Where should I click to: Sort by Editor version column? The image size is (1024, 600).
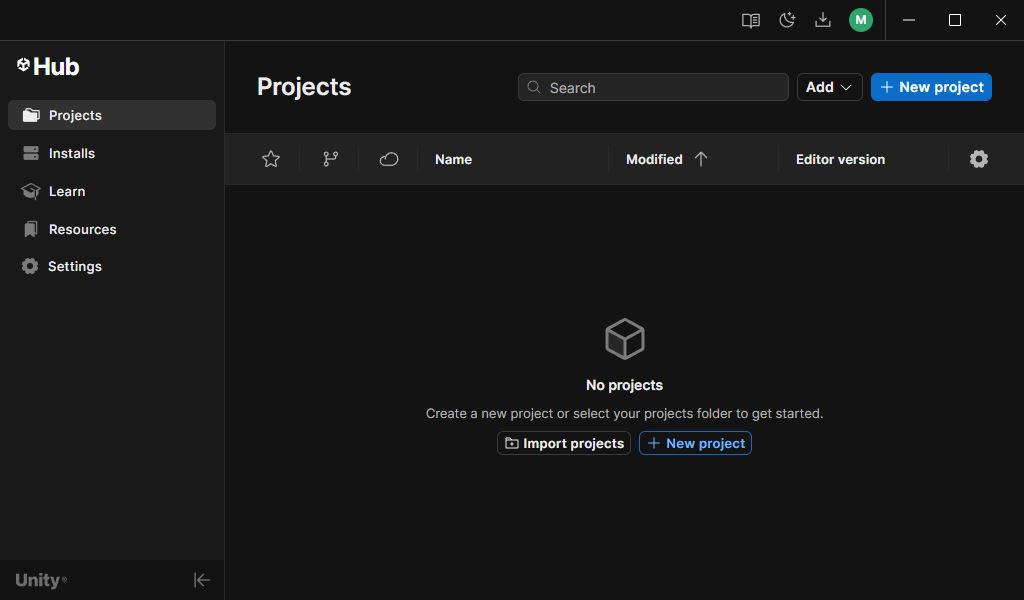840,159
